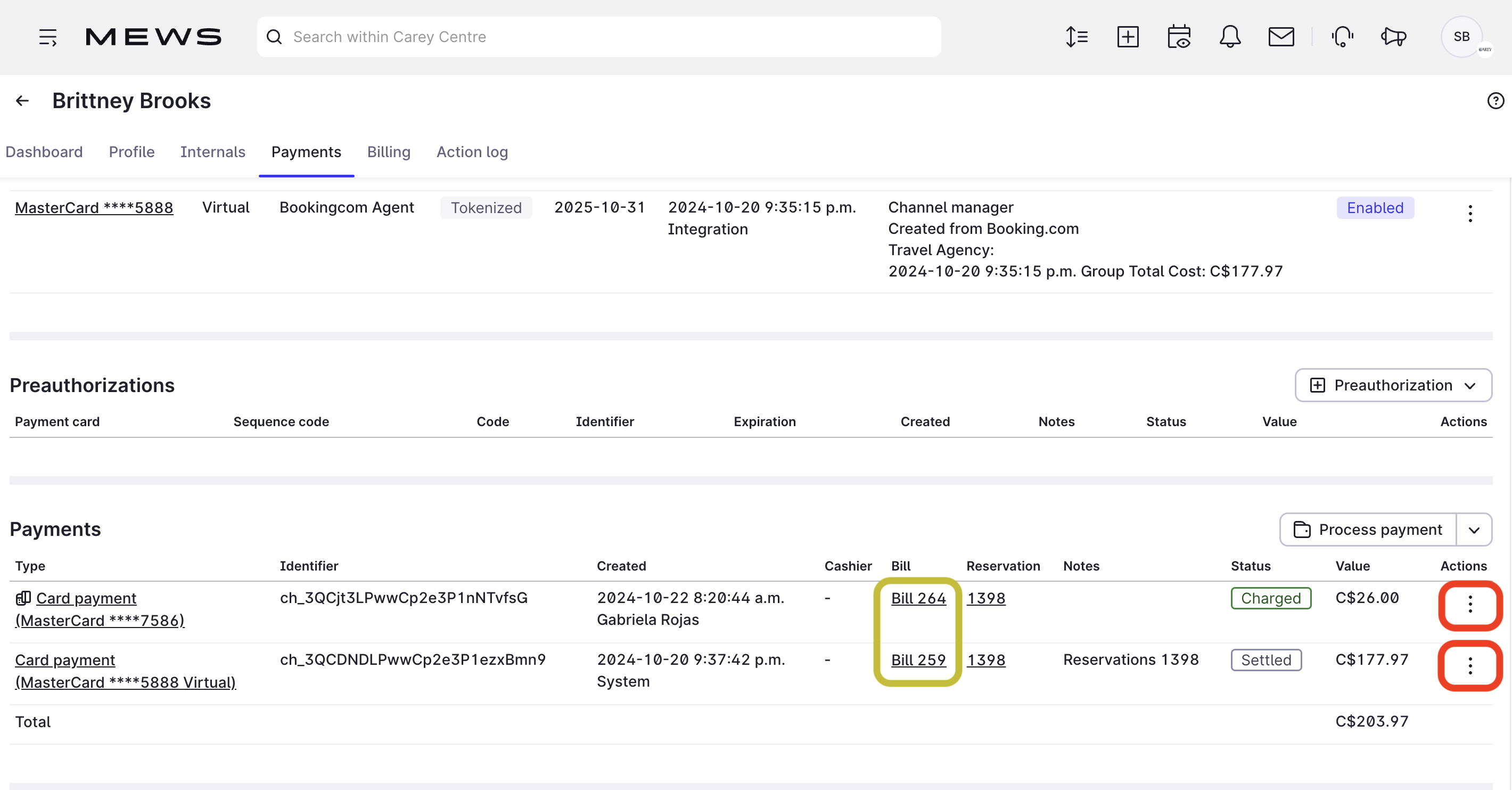The image size is (1512, 790).
Task: Go back using the left arrow
Action: tap(22, 101)
